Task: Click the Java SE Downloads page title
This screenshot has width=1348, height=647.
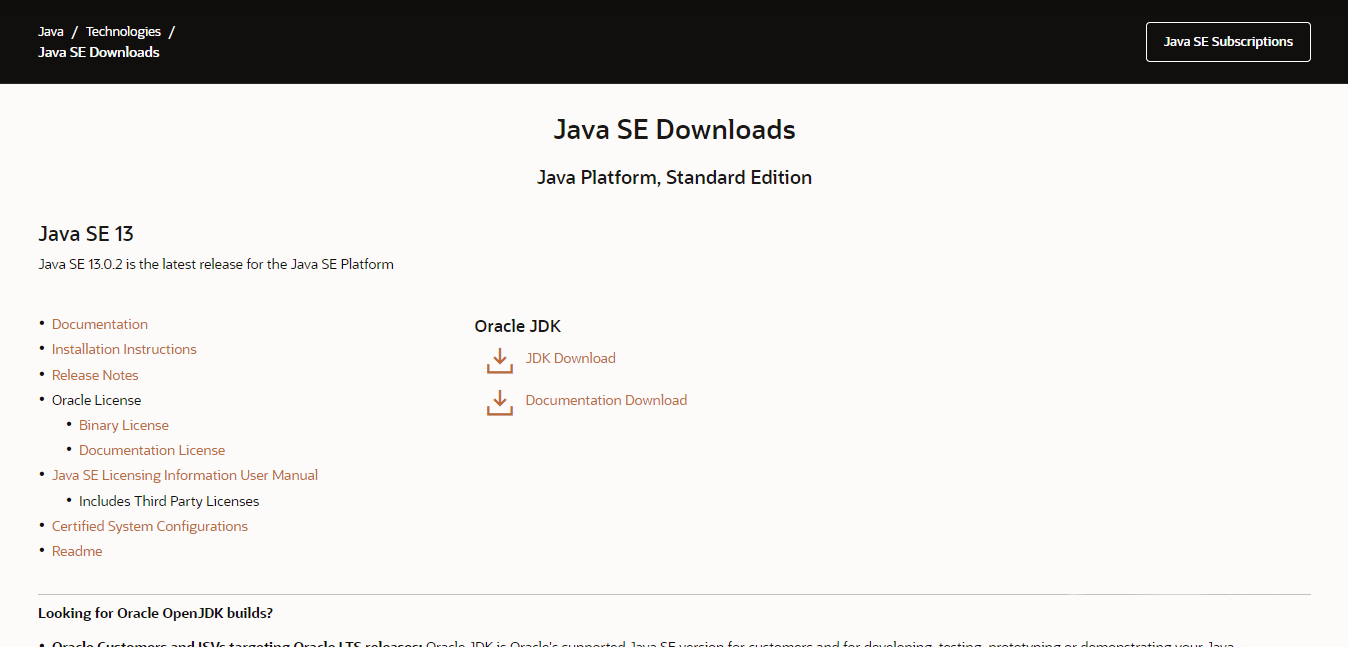Action: pos(674,129)
